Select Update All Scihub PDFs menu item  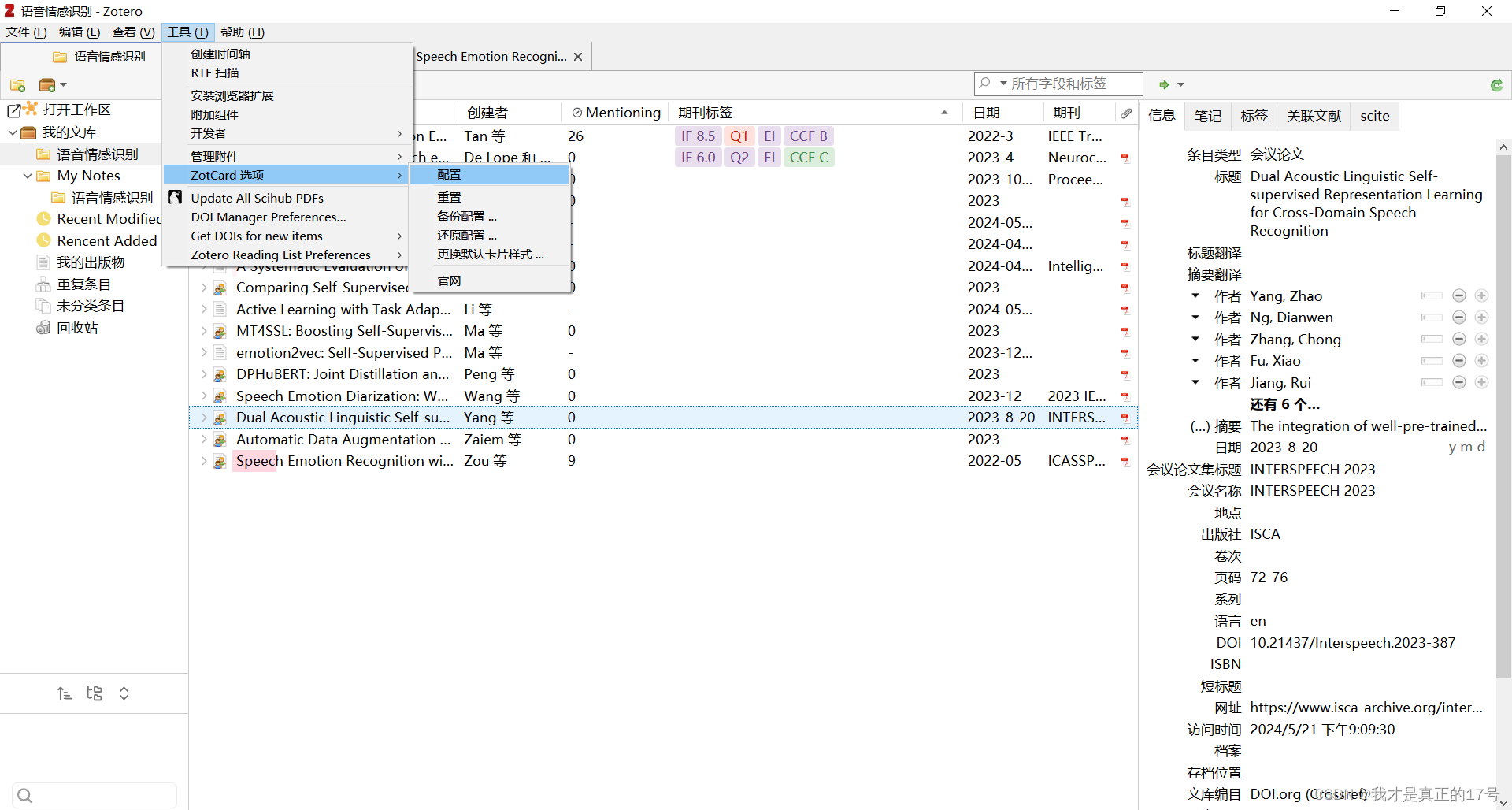pyautogui.click(x=287, y=198)
